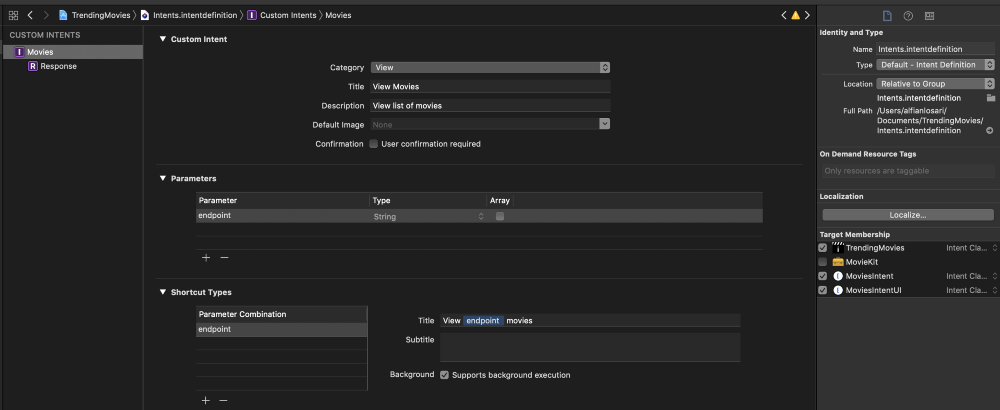Open the Category dropdown set to View
Image resolution: width=1000 pixels, height=410 pixels.
point(490,67)
